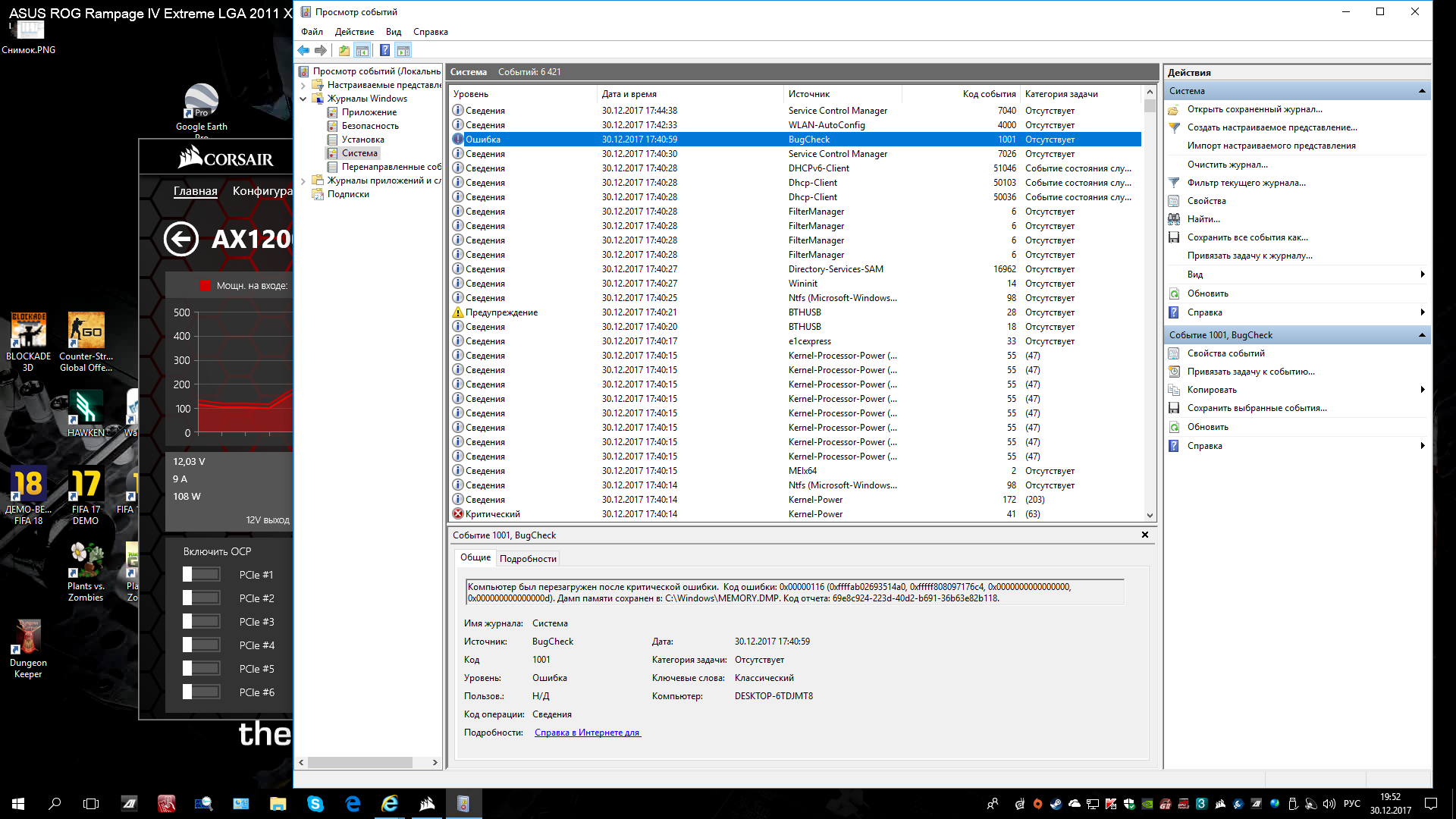Click the Back arrow toolbar icon
1456x819 pixels.
click(303, 51)
